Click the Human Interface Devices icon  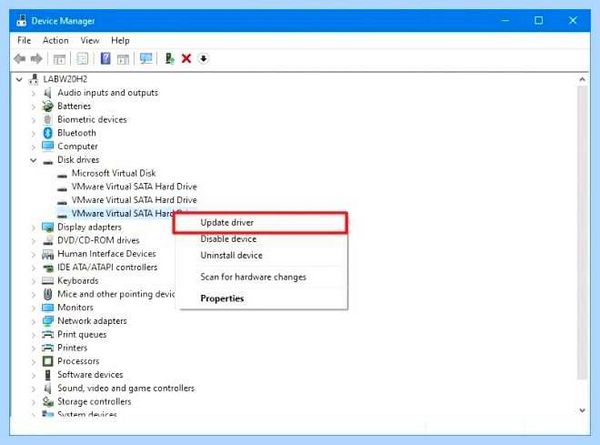point(48,254)
